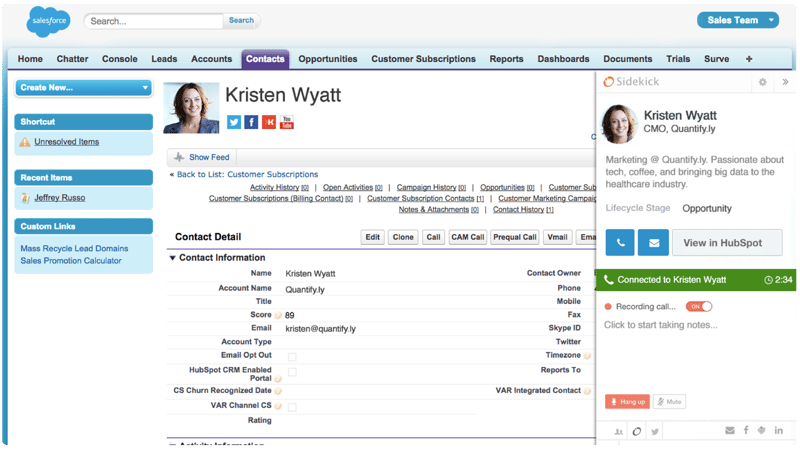Click the Prequal Call button
Viewport: 800px width, 451px height.
(x=515, y=237)
